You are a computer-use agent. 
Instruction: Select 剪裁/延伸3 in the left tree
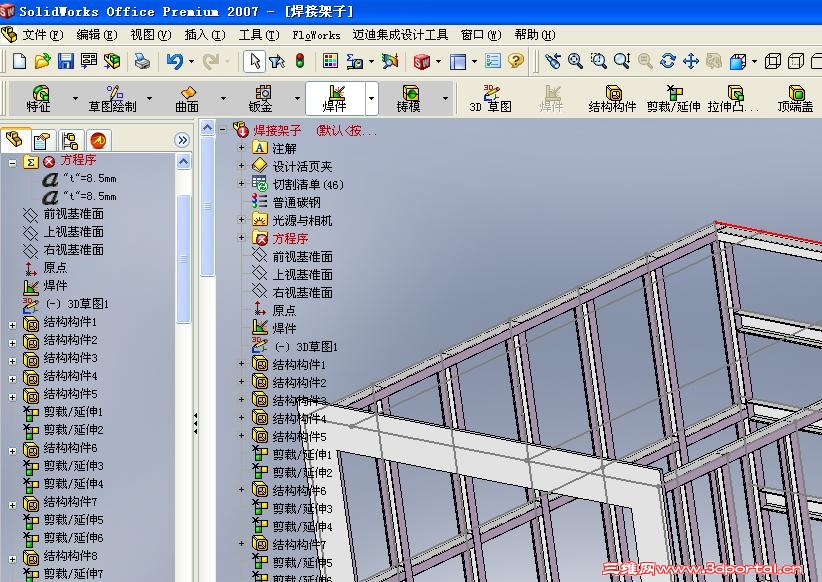[x=73, y=466]
